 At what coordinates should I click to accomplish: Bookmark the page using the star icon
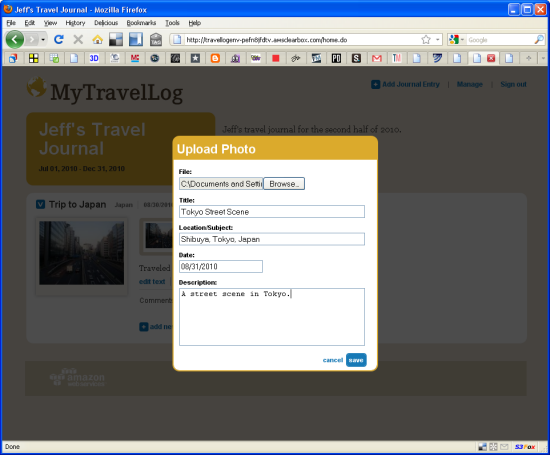(426, 40)
